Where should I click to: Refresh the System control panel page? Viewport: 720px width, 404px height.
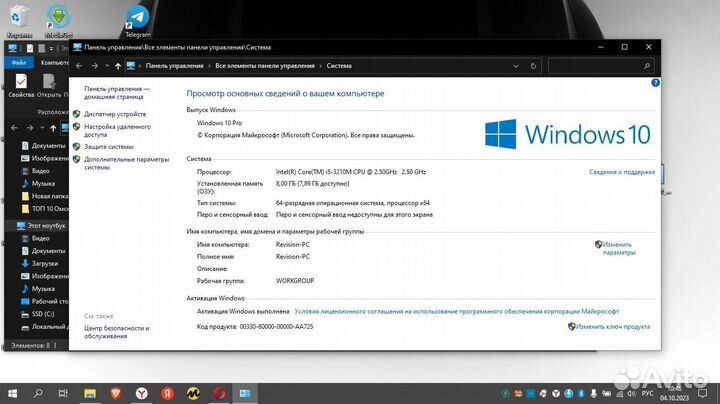click(x=533, y=66)
